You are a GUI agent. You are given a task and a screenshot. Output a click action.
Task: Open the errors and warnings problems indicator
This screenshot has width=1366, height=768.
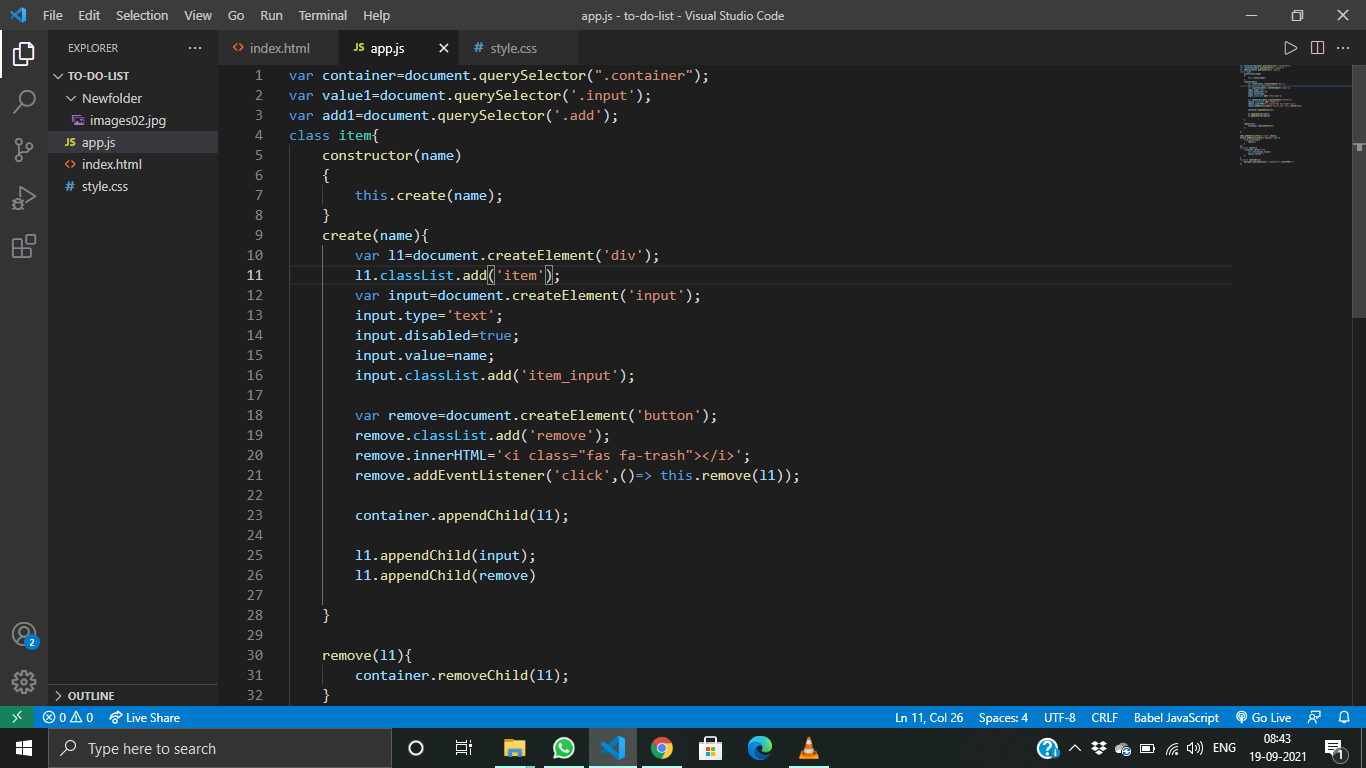(68, 717)
